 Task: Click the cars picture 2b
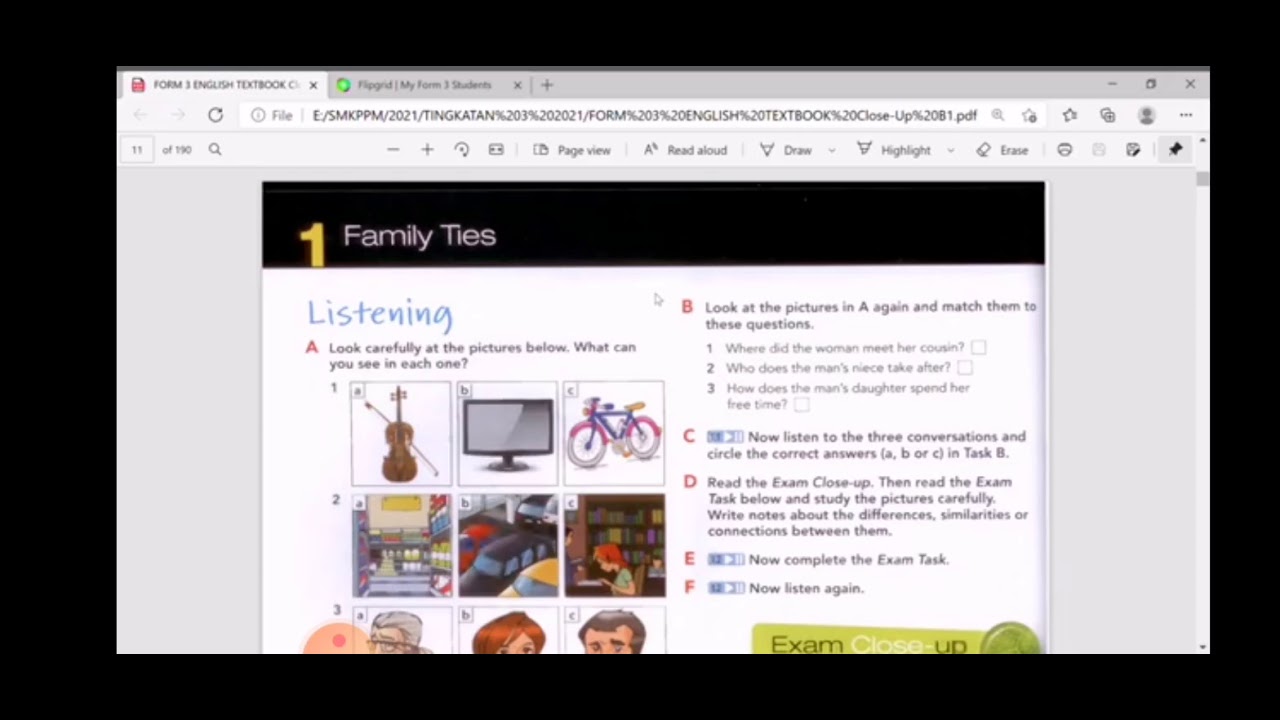508,546
